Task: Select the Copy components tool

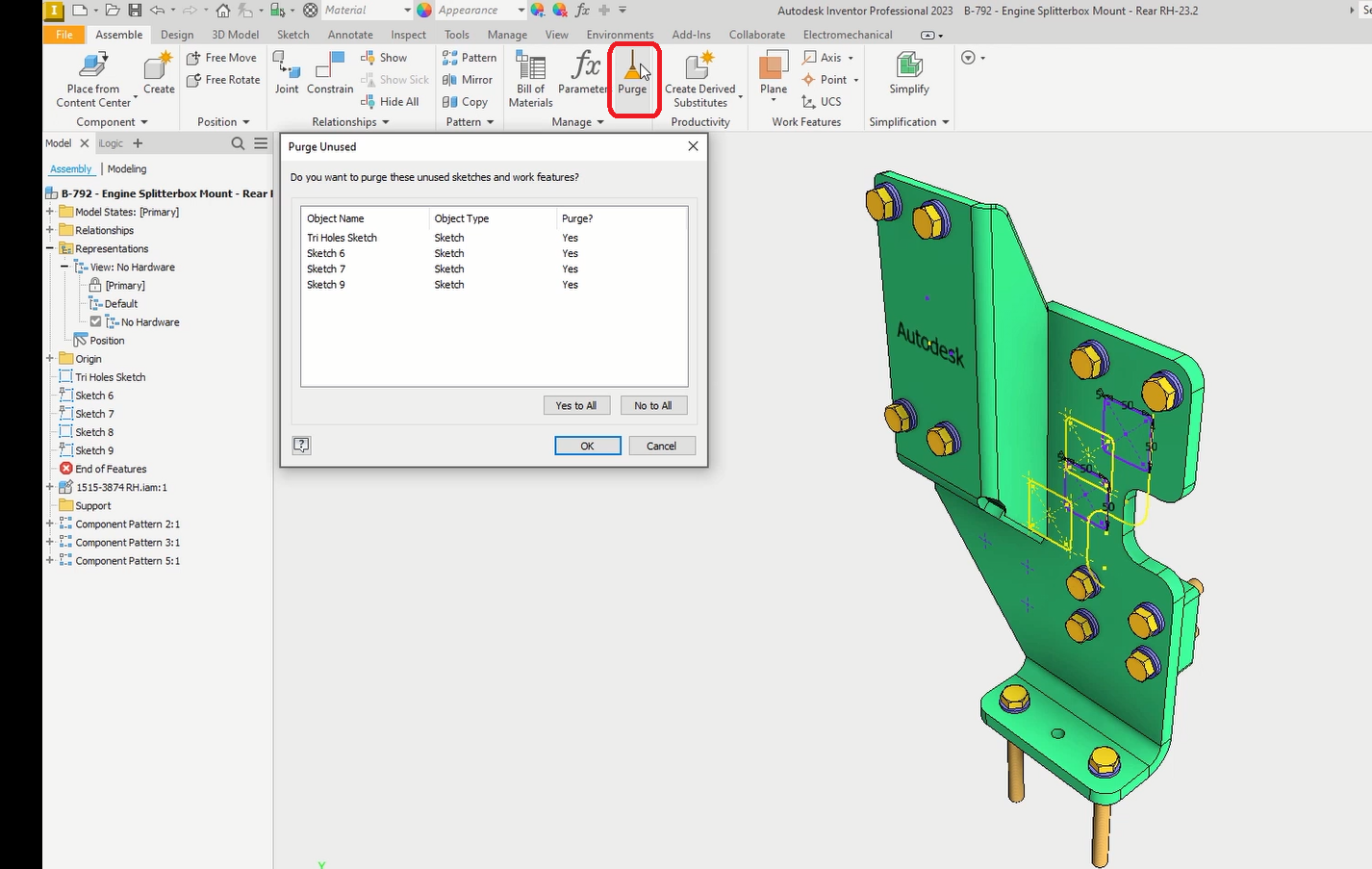Action: pos(465,102)
